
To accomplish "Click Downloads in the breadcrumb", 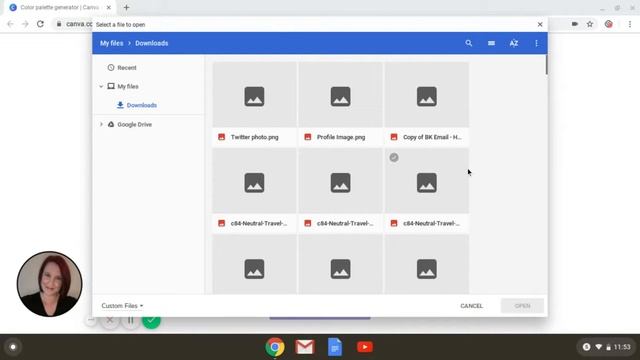I will click(151, 43).
